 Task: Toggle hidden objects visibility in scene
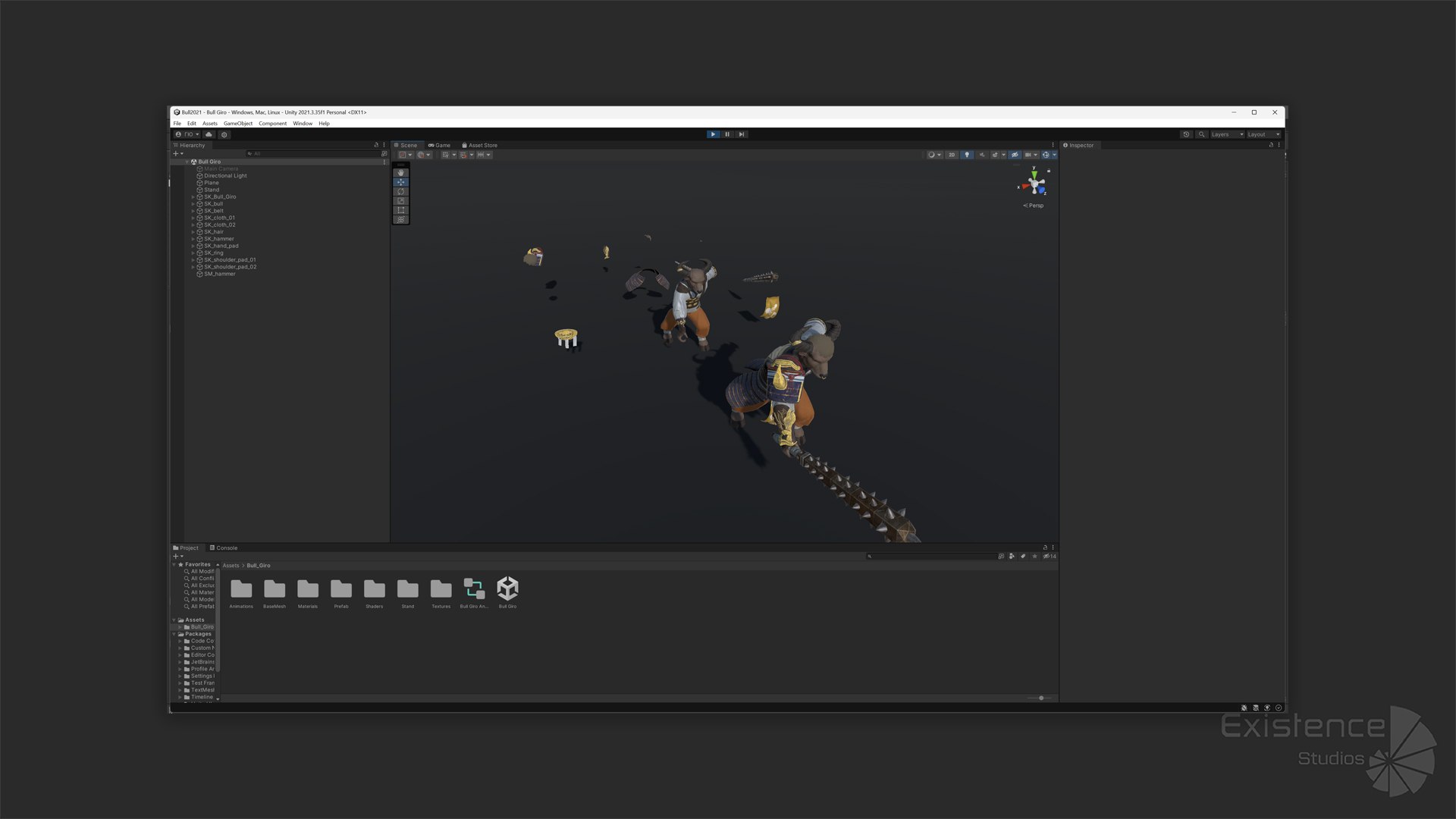[1015, 155]
